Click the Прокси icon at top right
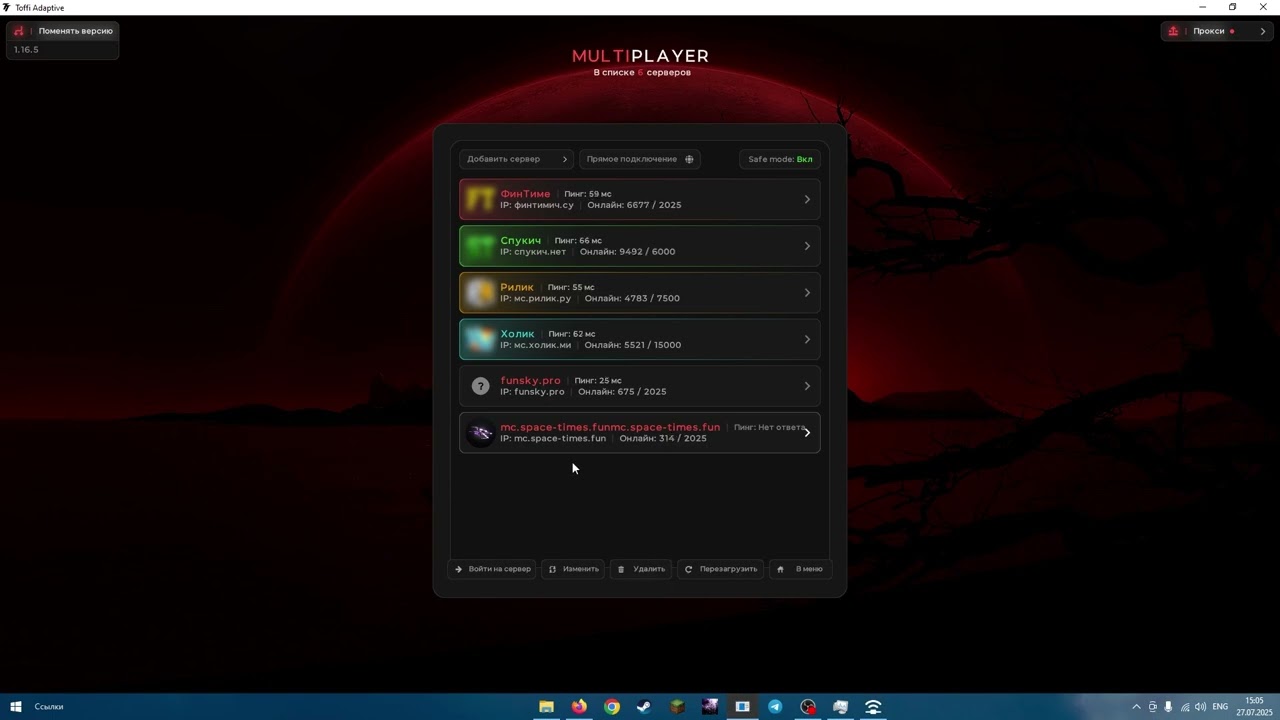Viewport: 1280px width, 720px height. point(1173,31)
